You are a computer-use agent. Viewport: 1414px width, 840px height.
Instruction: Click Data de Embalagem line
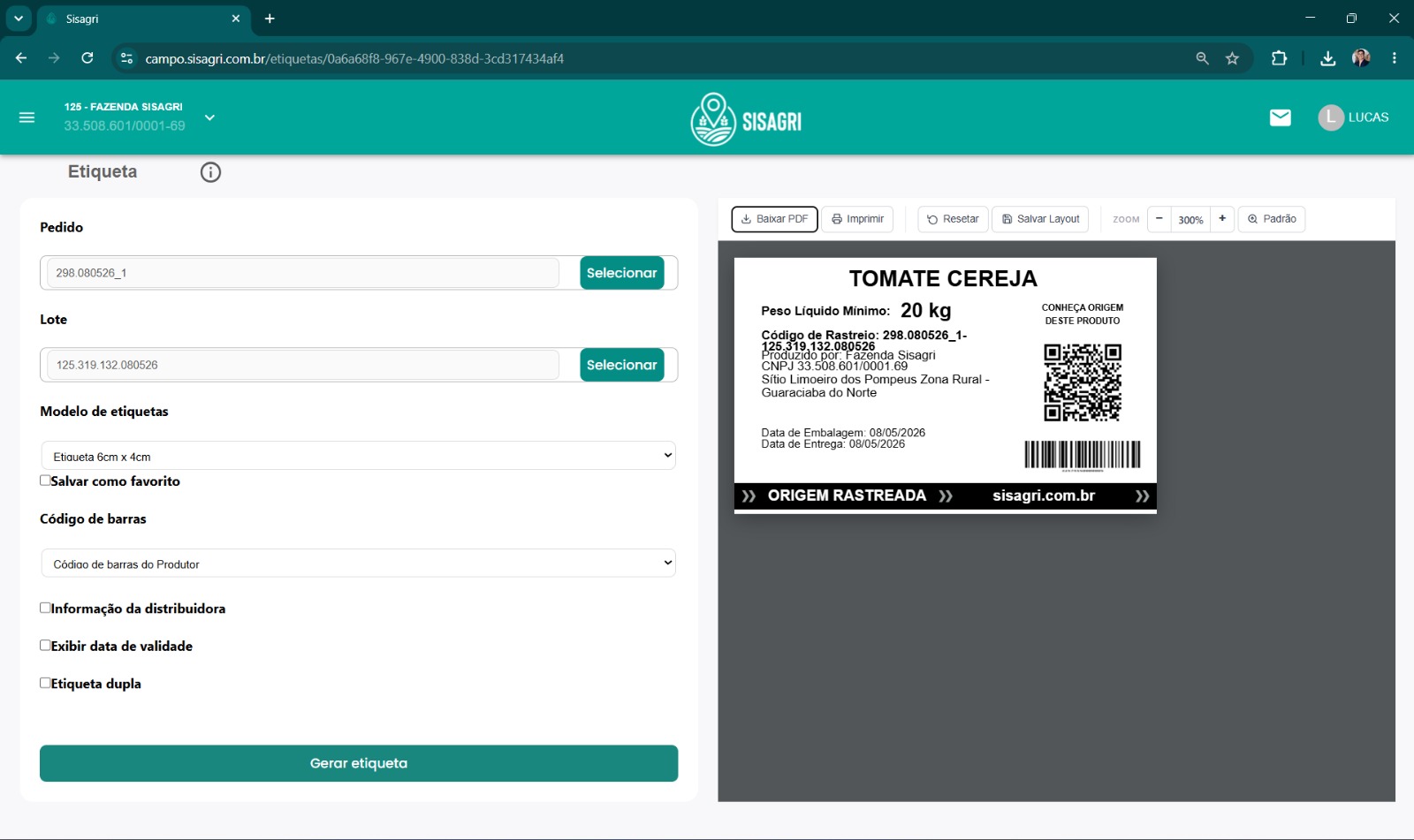[x=843, y=433]
